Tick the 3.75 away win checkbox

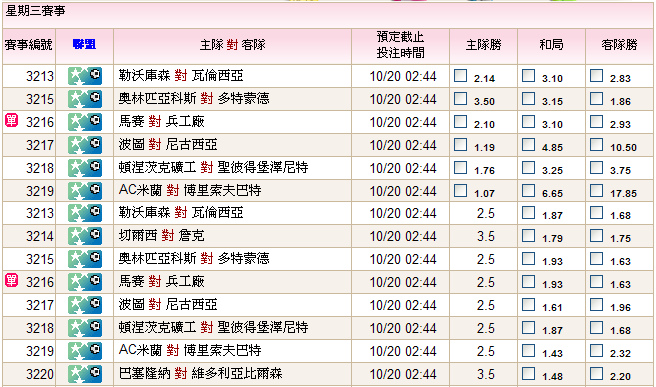597,167
